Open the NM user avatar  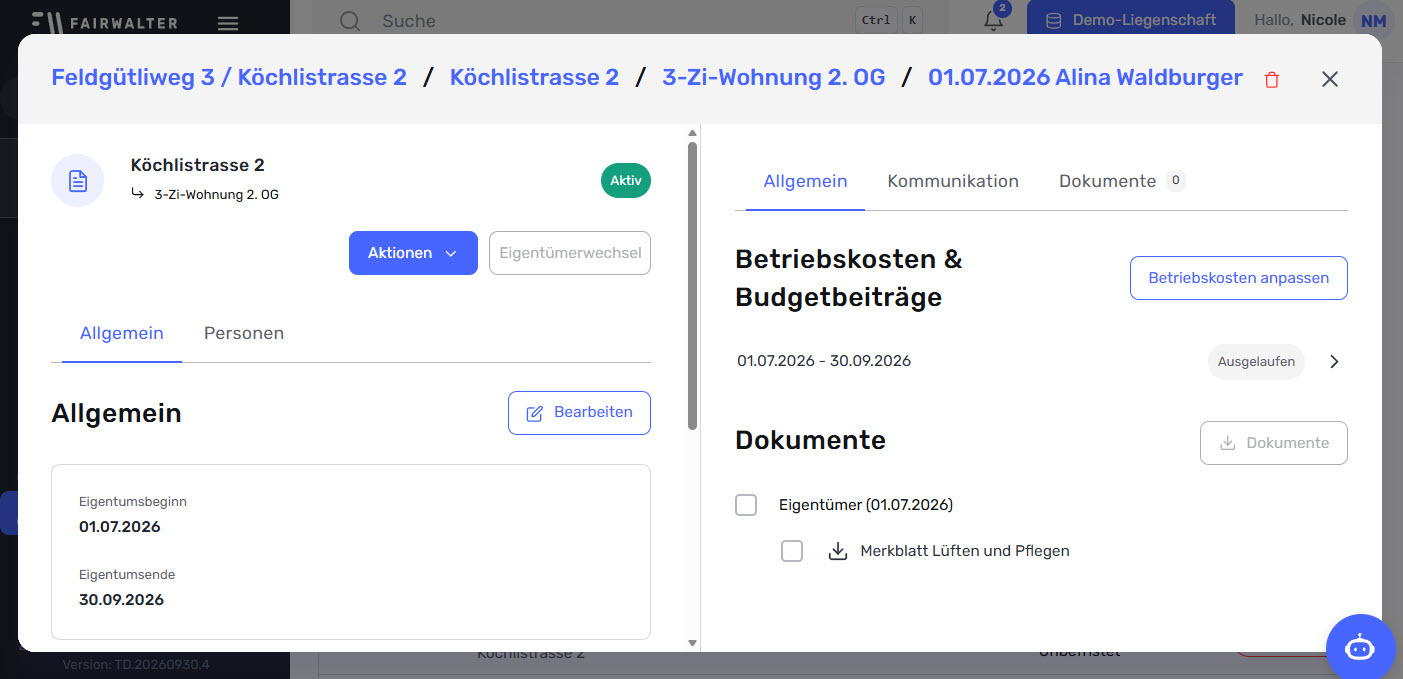(x=1373, y=21)
